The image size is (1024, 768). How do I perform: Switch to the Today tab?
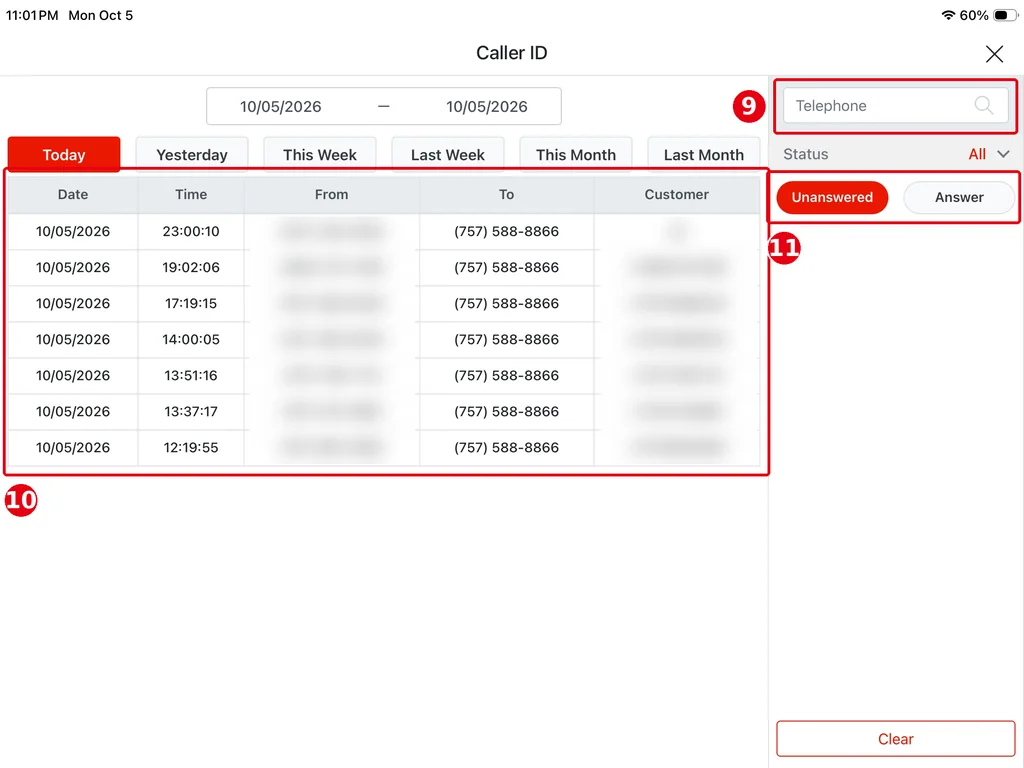pos(64,155)
